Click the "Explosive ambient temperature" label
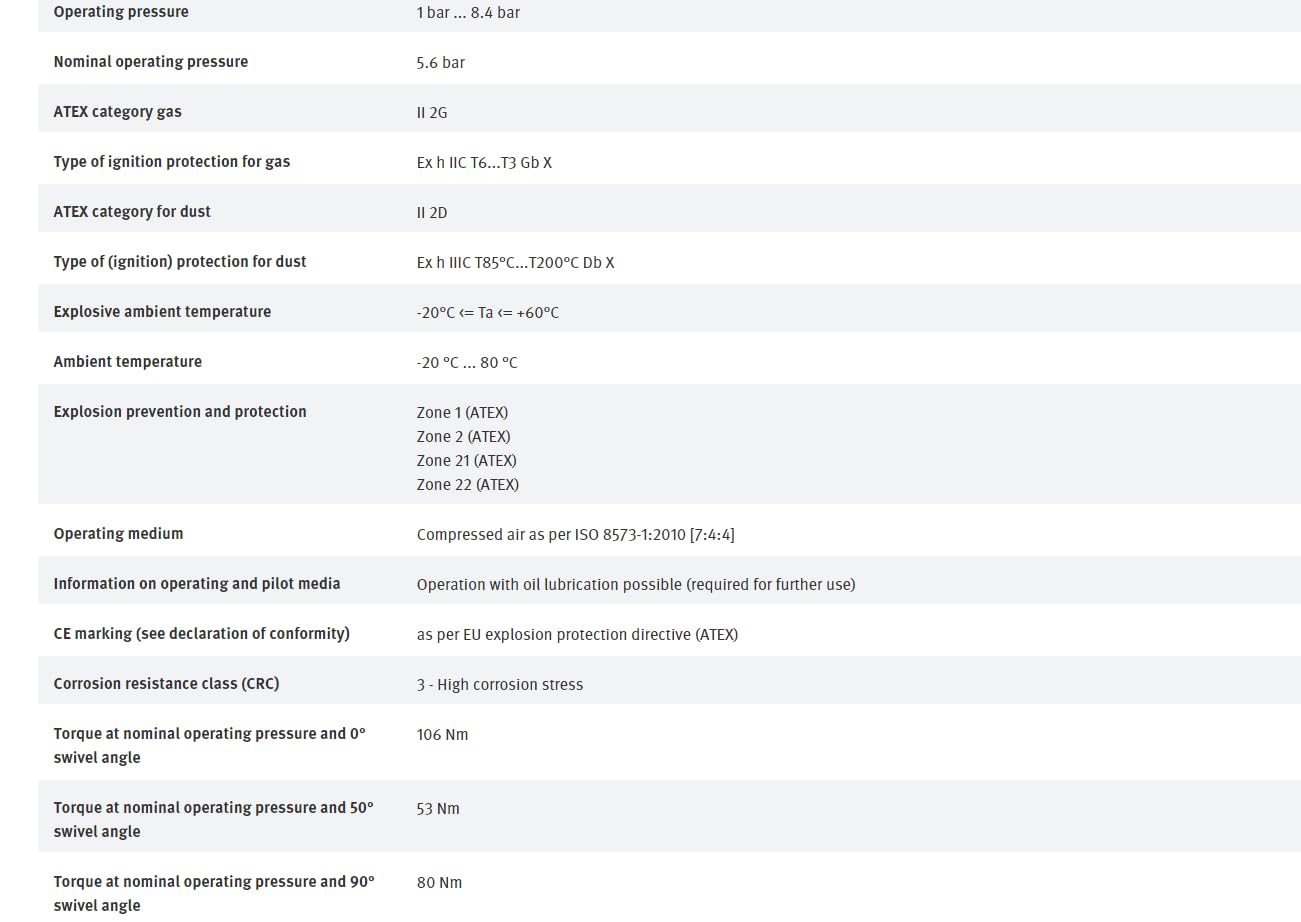 click(162, 312)
